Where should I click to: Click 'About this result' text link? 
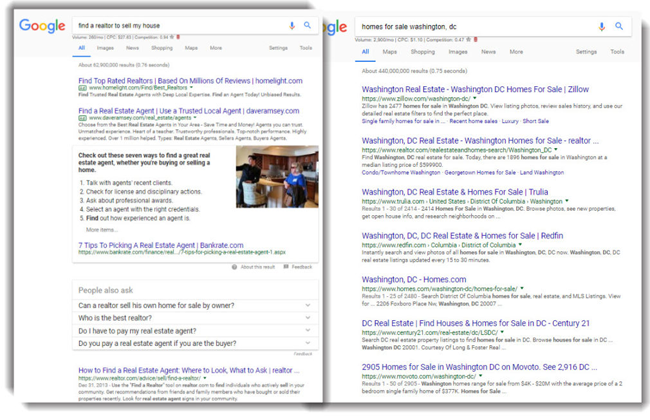coord(257,267)
